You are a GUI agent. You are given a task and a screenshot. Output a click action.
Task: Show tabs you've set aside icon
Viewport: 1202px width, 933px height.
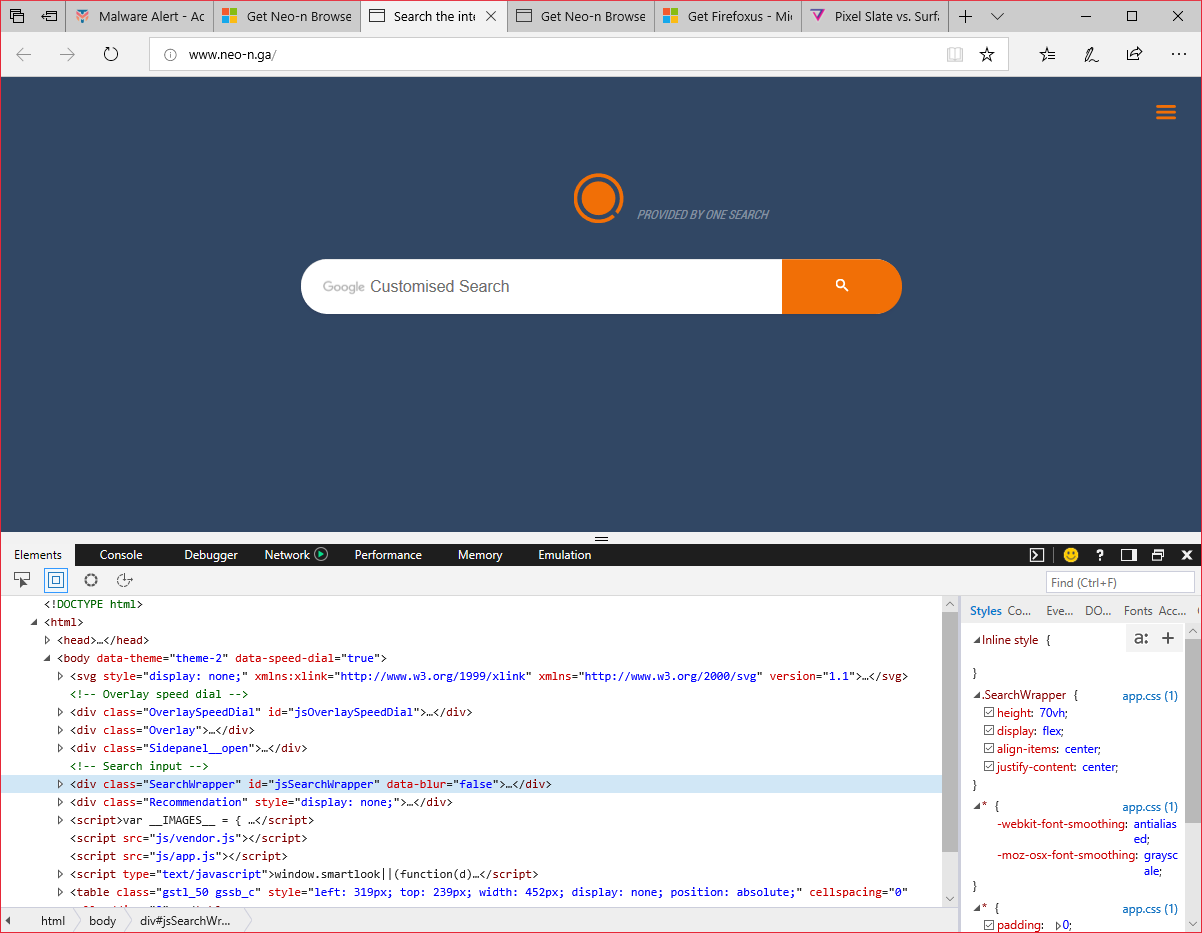coord(17,16)
